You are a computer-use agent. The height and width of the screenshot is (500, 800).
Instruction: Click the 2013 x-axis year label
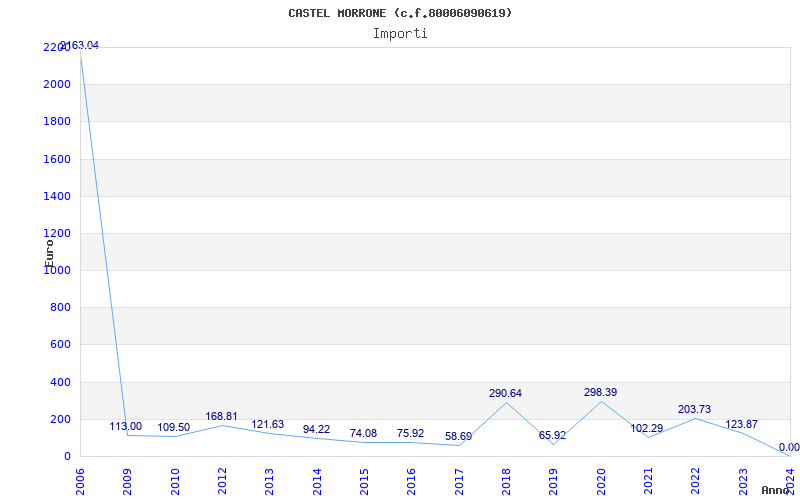269,482
